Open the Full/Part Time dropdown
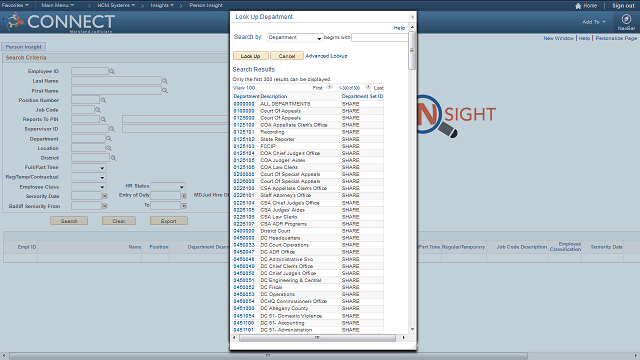Image resolution: width=640 pixels, height=360 pixels. tap(89, 167)
